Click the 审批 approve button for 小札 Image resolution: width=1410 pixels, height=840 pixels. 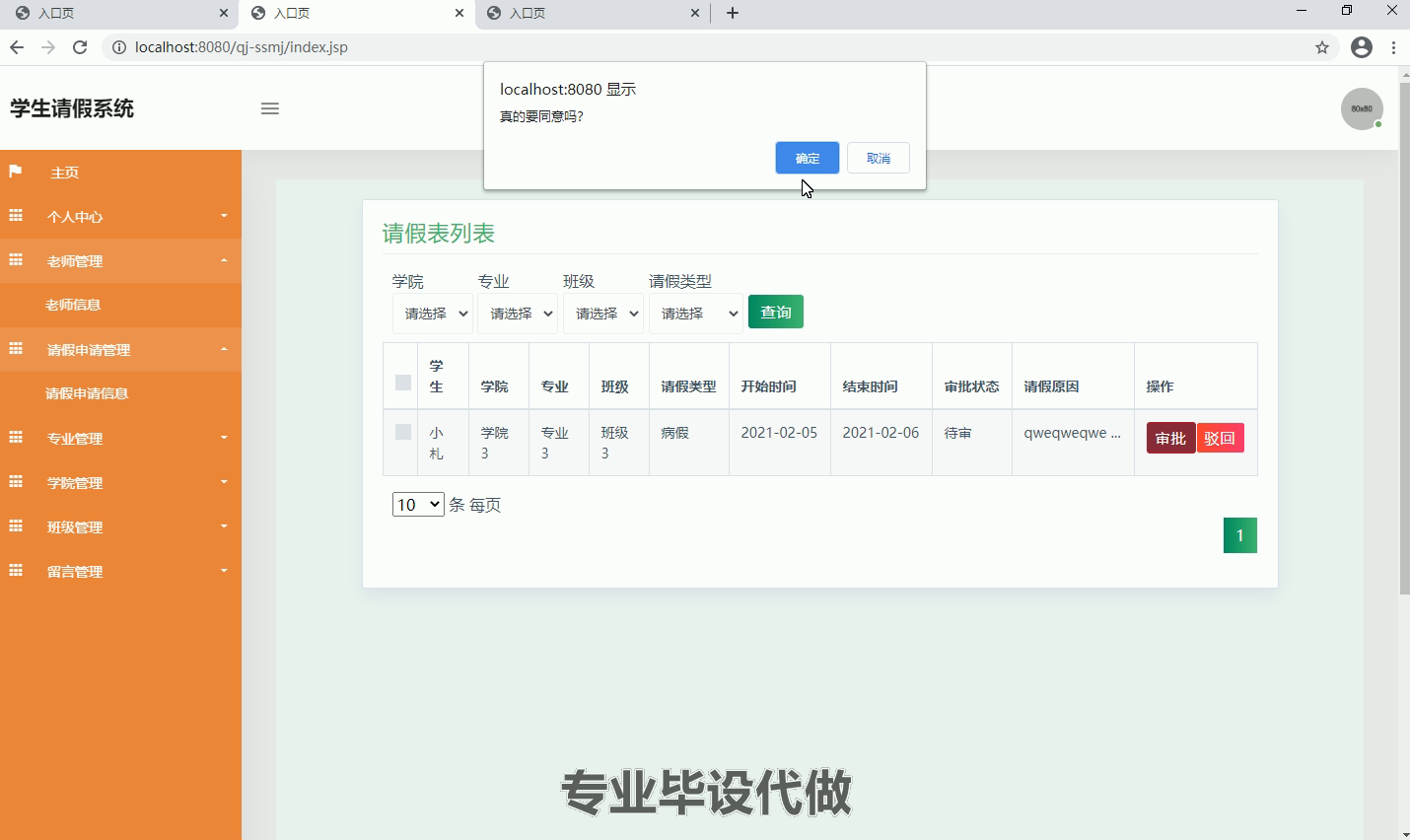click(1171, 438)
